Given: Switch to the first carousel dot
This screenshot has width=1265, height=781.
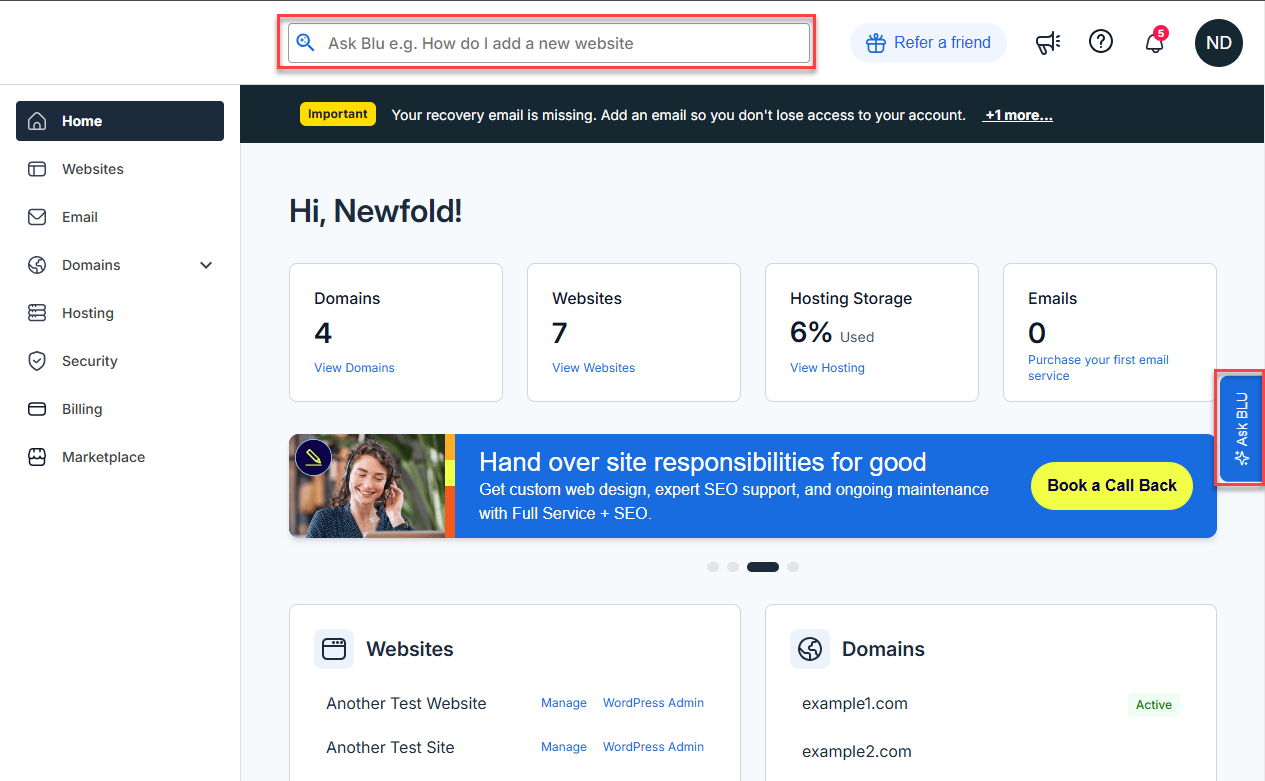Looking at the screenshot, I should pyautogui.click(x=713, y=567).
